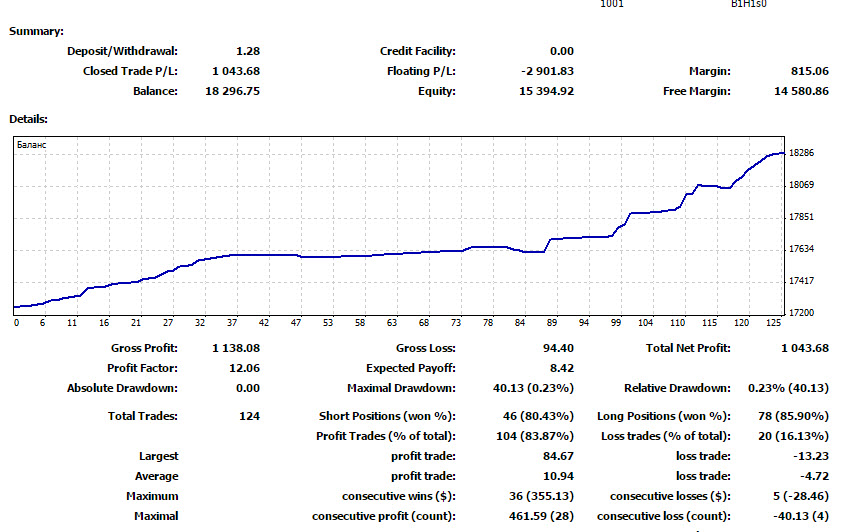The image size is (864, 532).
Task: Click the x-axis marker labeled 125
Action: [x=773, y=323]
